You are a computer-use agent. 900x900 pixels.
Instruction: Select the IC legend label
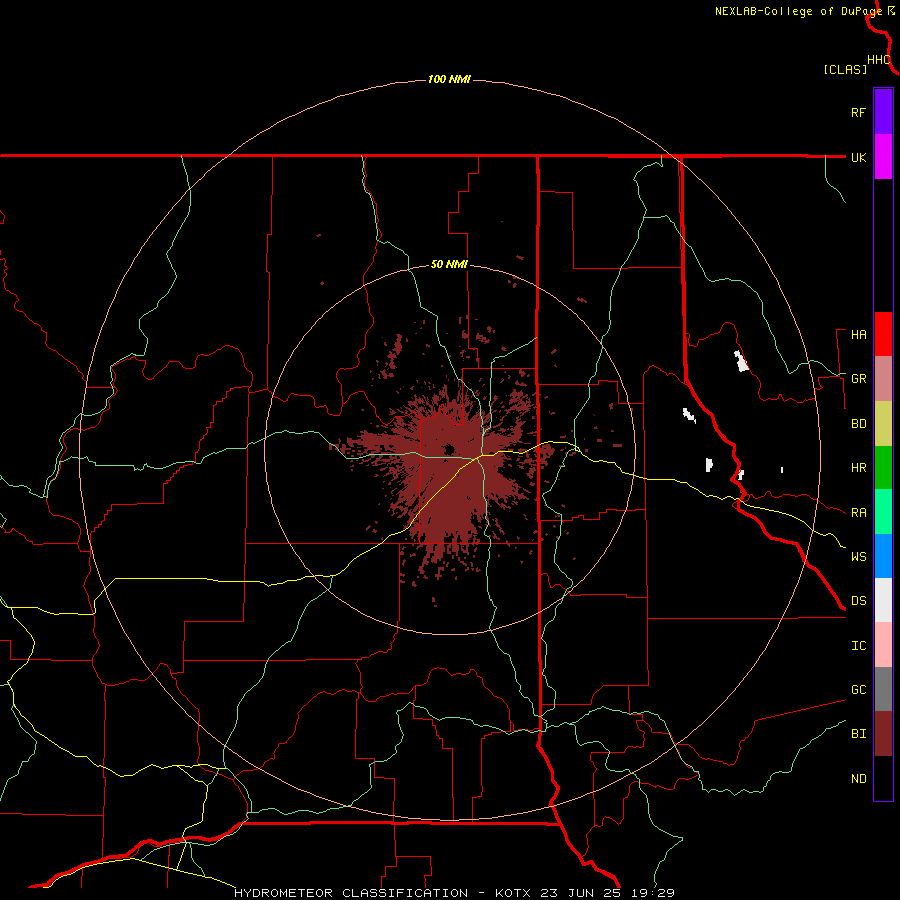point(858,646)
